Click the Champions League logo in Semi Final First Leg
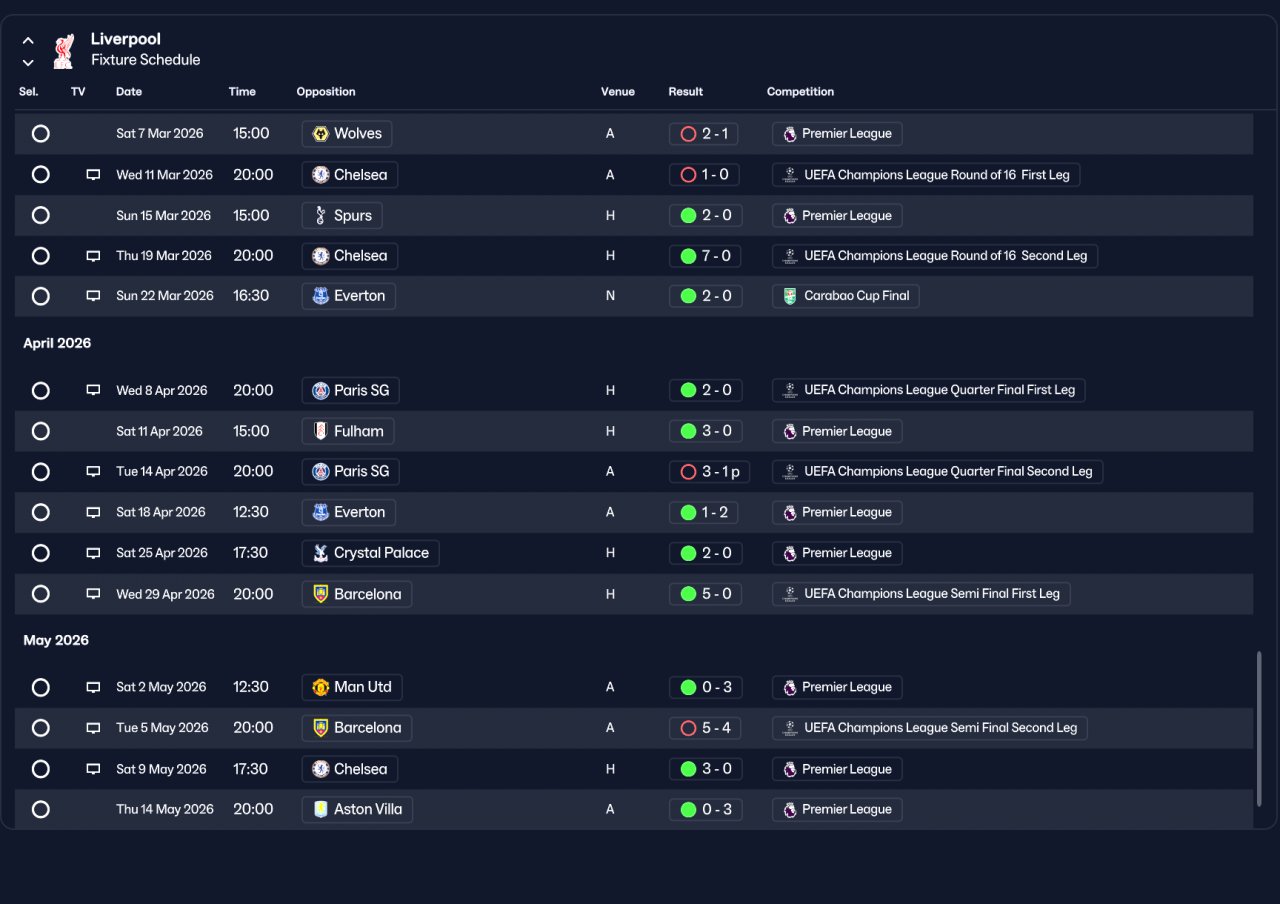This screenshot has width=1280, height=904. pos(790,594)
